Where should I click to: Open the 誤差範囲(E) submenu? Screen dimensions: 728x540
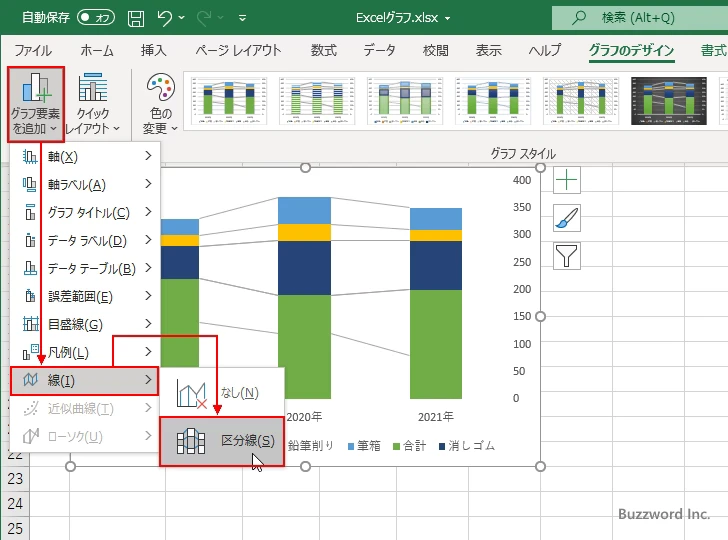85,296
